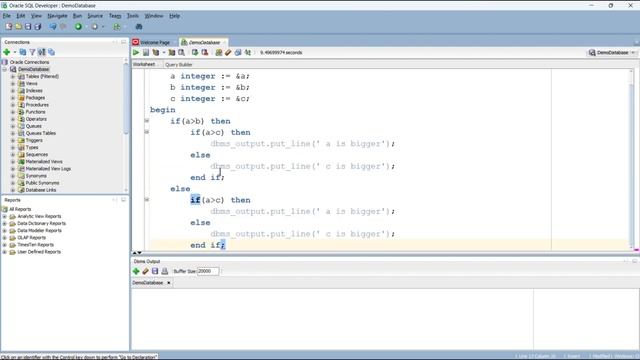Select the Worksheet tab

point(144,64)
